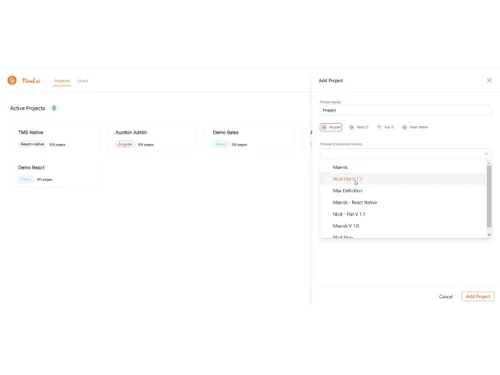Screen dimensions: 500x375
Task: Click the dropdown list scrollbar thumb
Action: click(x=489, y=196)
